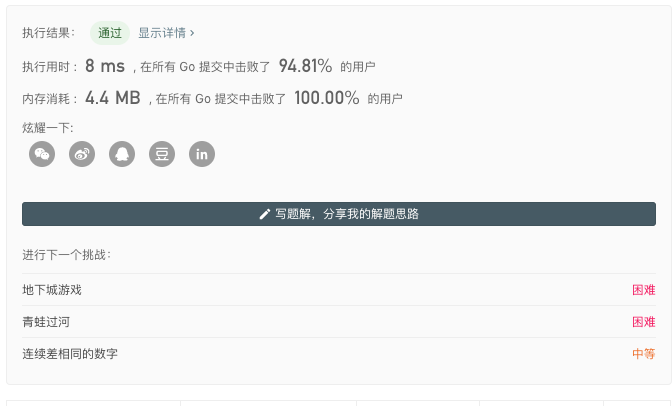Click 困难 label beside 青蛙过河

tap(643, 322)
